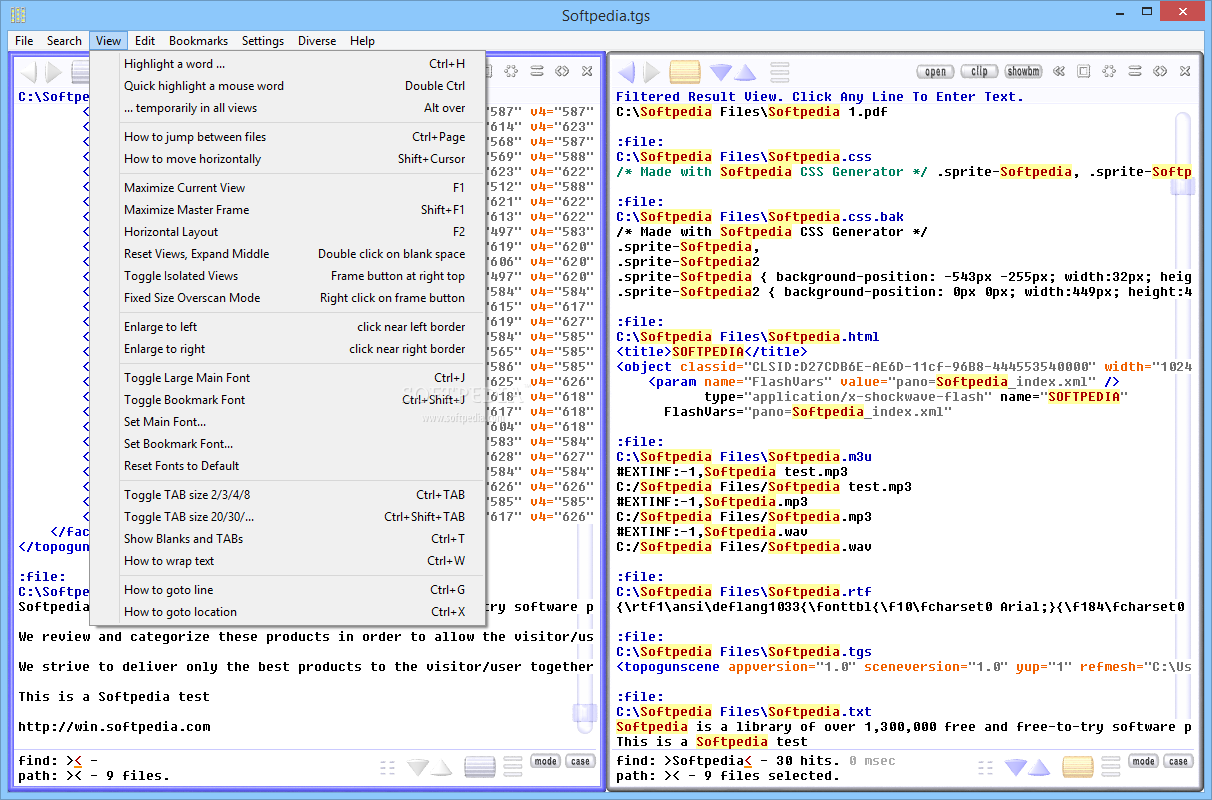
Task: Click the blue up triangle in right find bar
Action: tap(1040, 767)
